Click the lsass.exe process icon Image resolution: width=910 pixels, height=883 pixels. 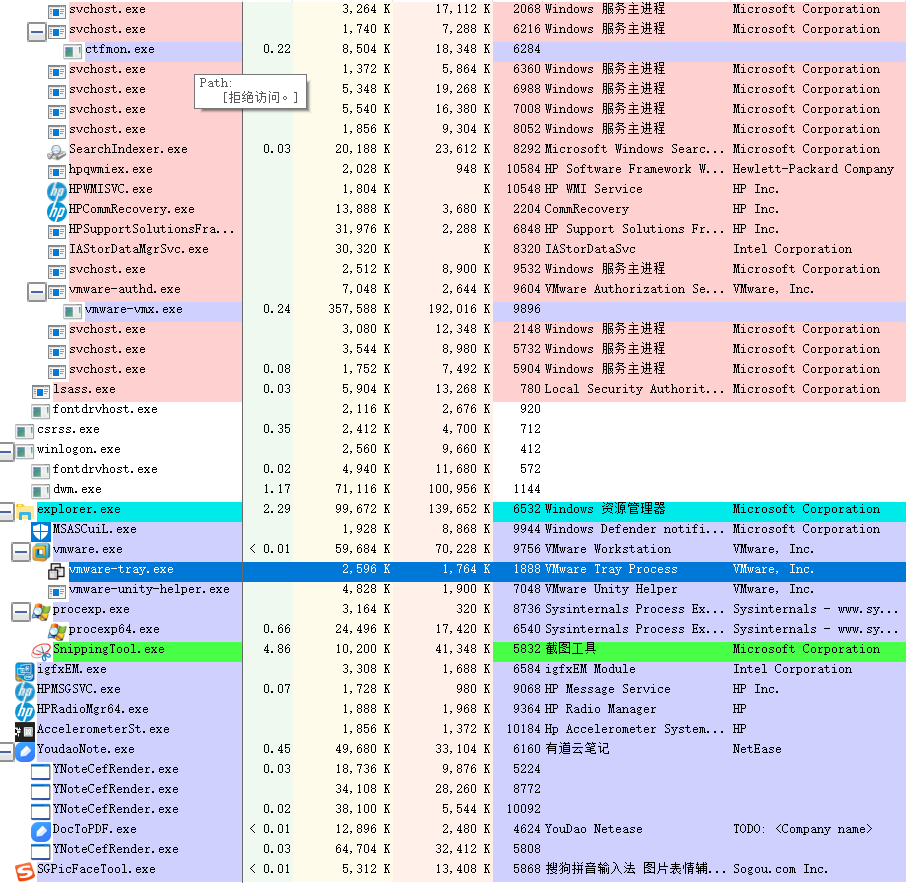tap(41, 391)
